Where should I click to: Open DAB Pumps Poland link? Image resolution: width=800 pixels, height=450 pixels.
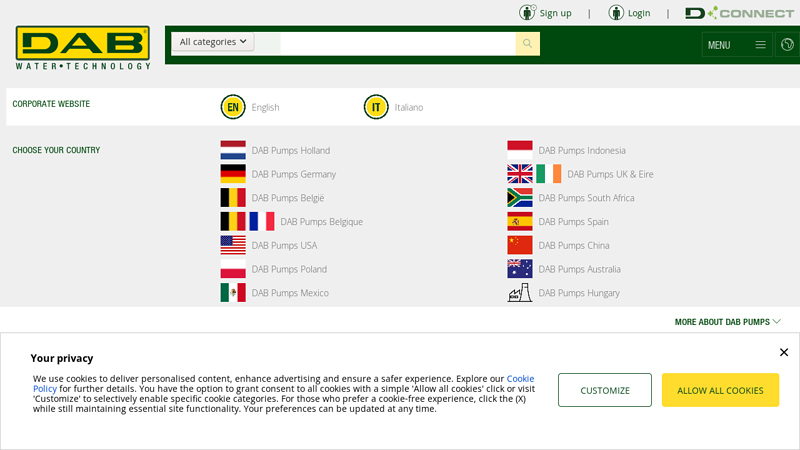coord(289,269)
